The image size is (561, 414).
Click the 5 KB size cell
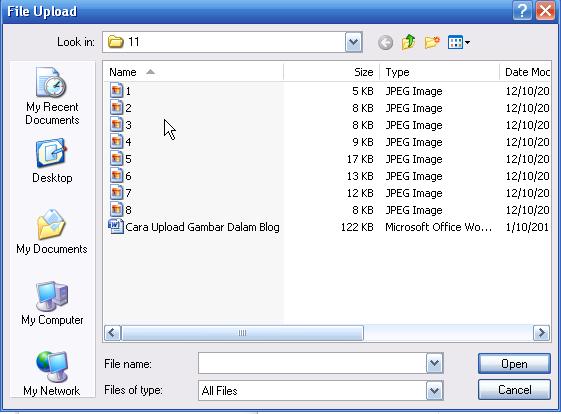[363, 91]
